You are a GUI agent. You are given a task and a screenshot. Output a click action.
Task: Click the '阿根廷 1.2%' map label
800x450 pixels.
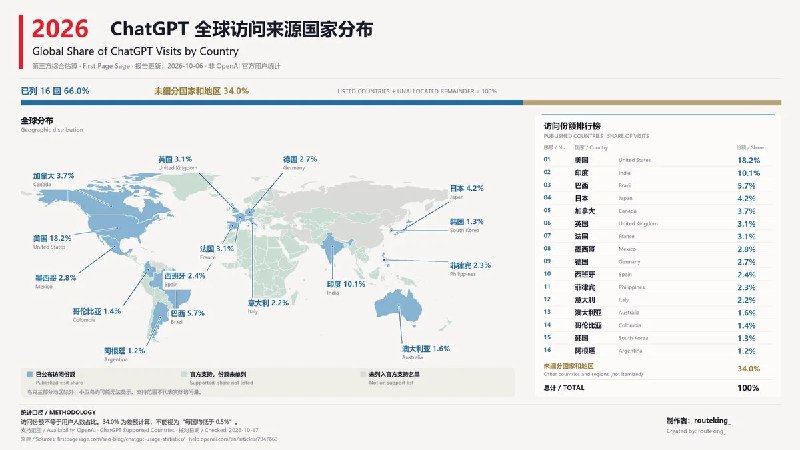pyautogui.click(x=124, y=351)
